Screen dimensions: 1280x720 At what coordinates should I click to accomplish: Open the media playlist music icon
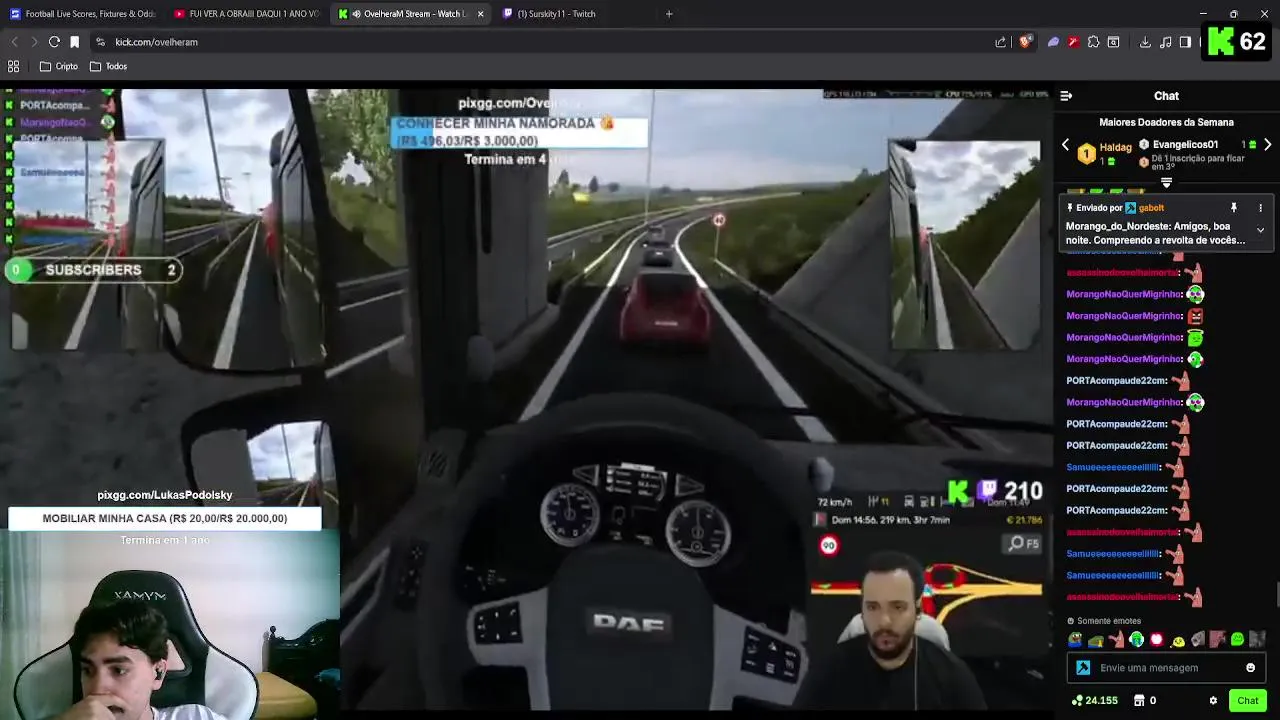[x=1165, y=42]
